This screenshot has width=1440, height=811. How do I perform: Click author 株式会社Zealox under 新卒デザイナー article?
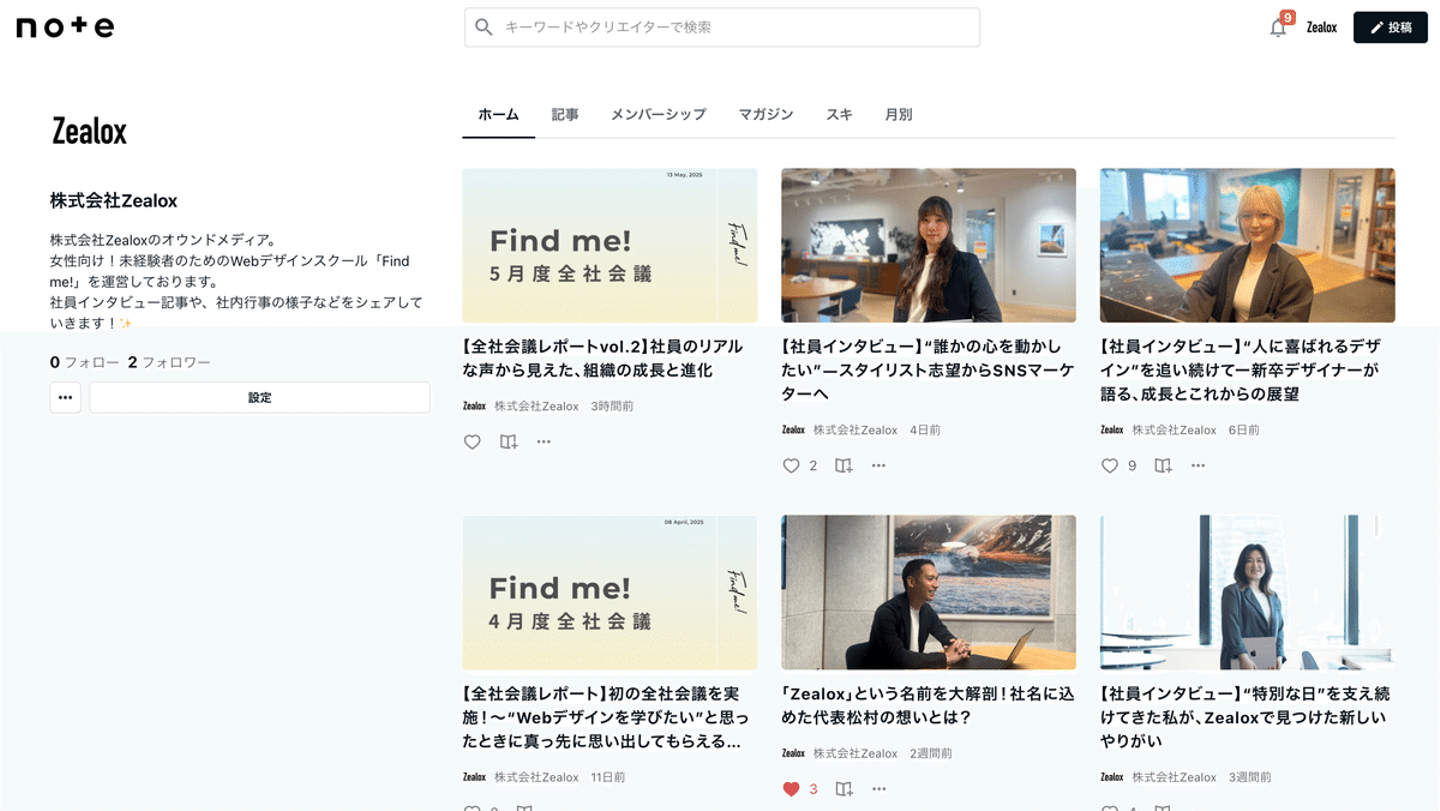[1174, 430]
